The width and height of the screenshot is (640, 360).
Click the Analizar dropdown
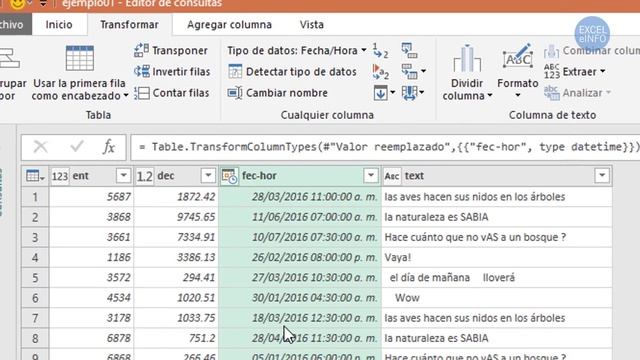[577, 93]
